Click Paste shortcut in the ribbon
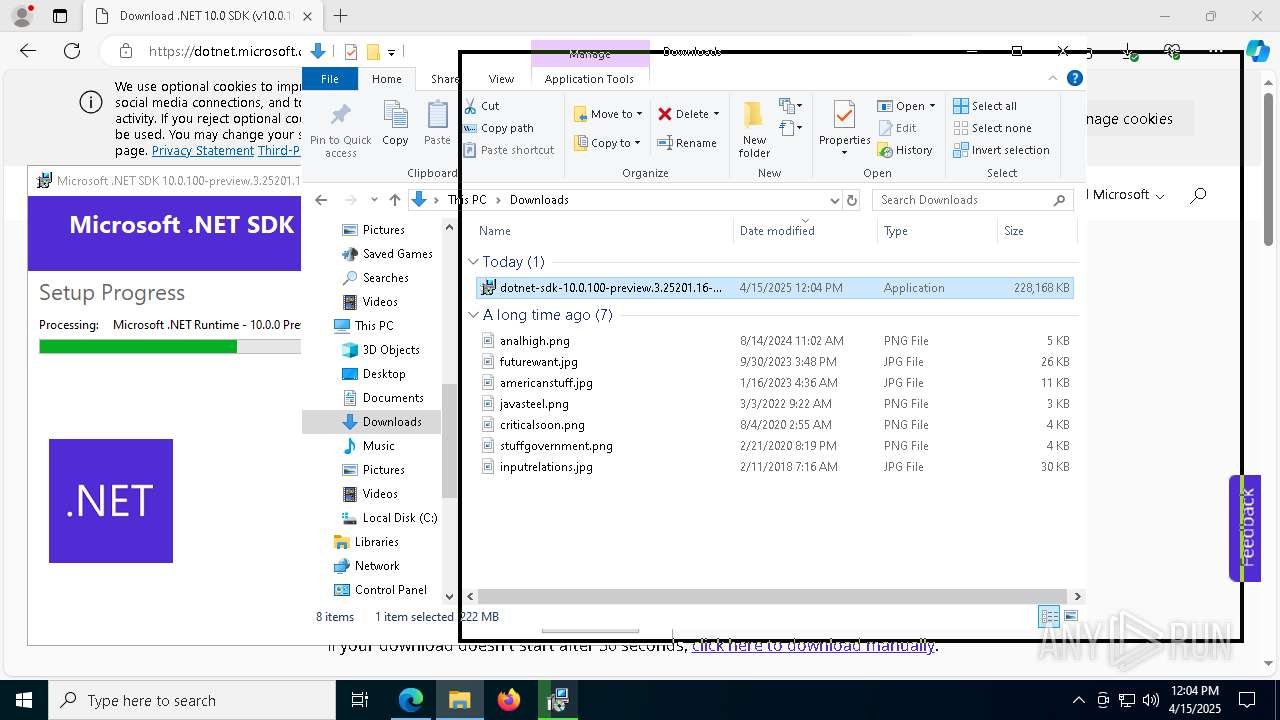Image resolution: width=1280 pixels, height=720 pixels. 508,150
